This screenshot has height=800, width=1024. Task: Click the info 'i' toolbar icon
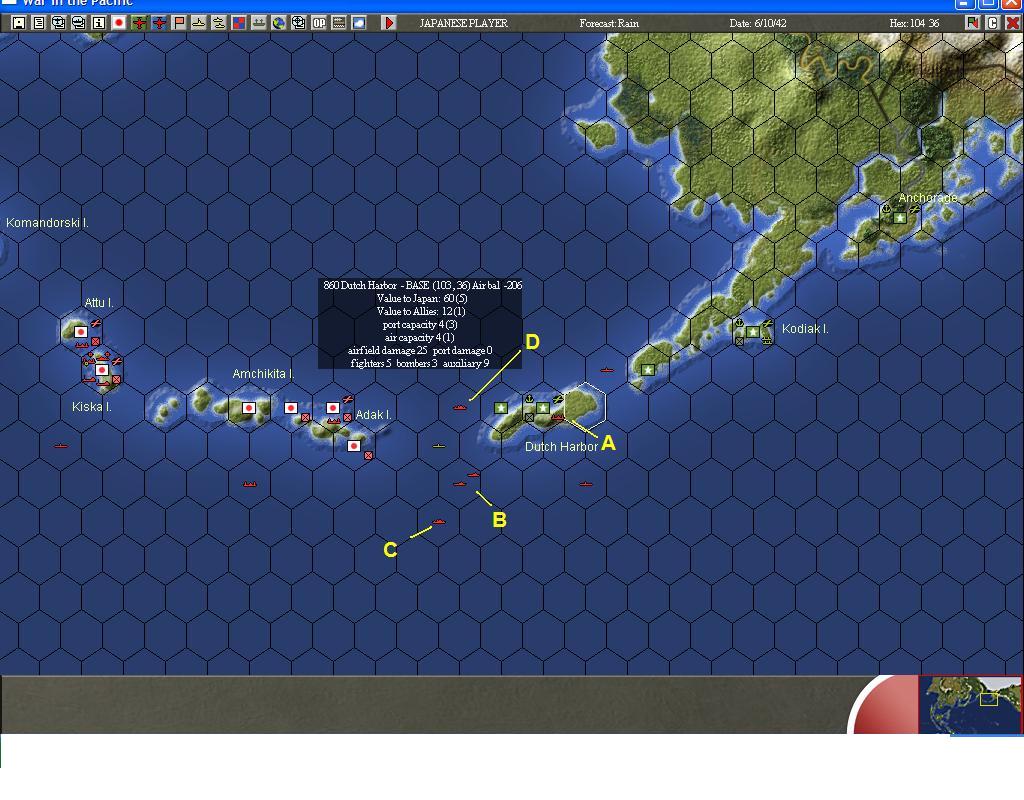point(99,23)
